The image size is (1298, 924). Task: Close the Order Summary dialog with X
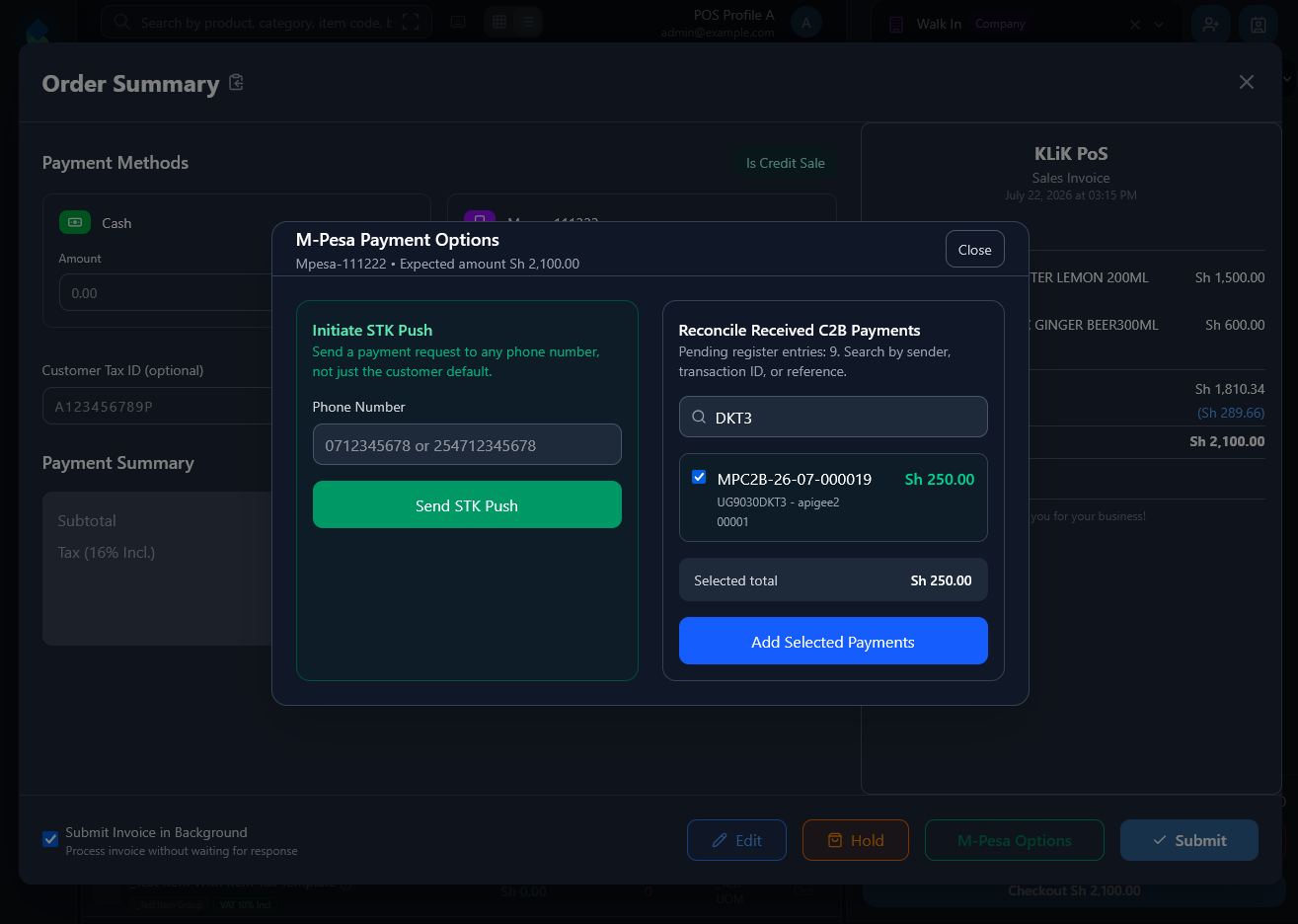(x=1247, y=82)
